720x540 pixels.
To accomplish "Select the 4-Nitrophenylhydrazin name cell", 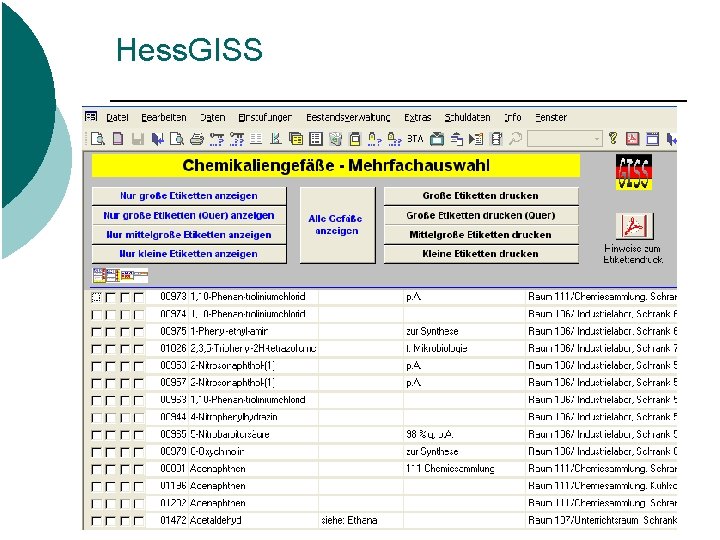I will tap(253, 417).
